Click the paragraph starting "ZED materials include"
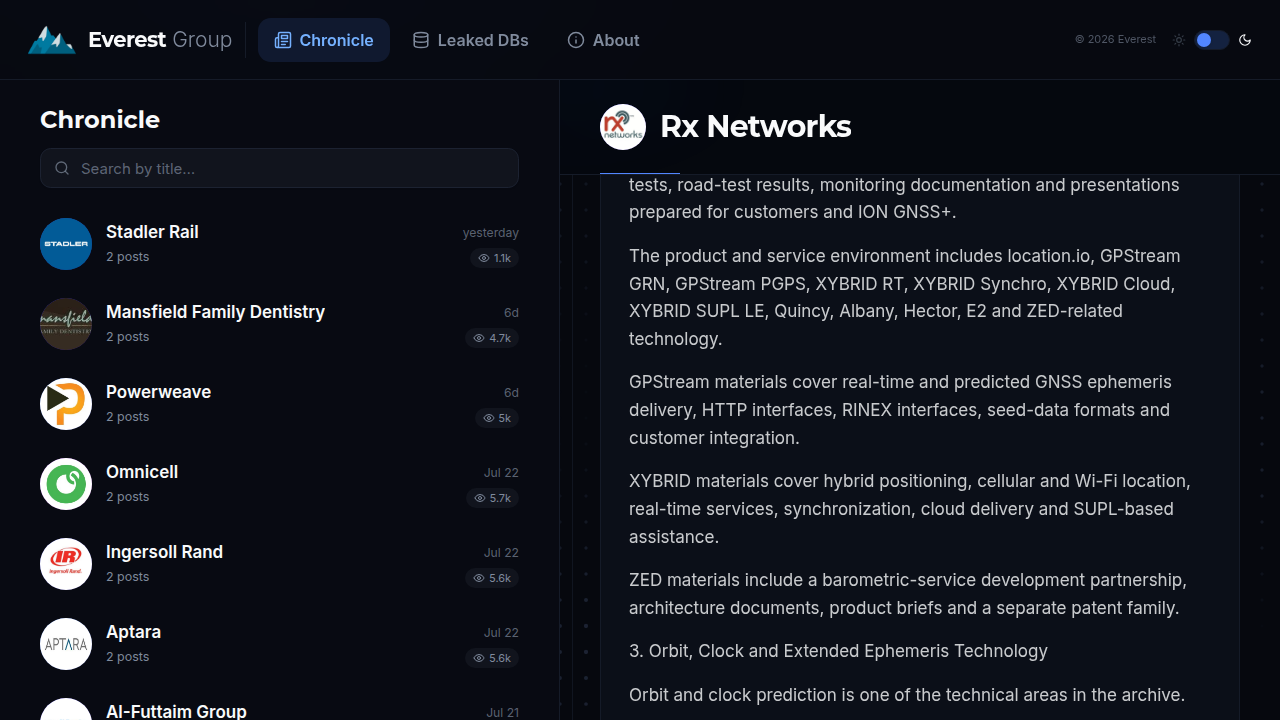1280x720 pixels. click(908, 594)
